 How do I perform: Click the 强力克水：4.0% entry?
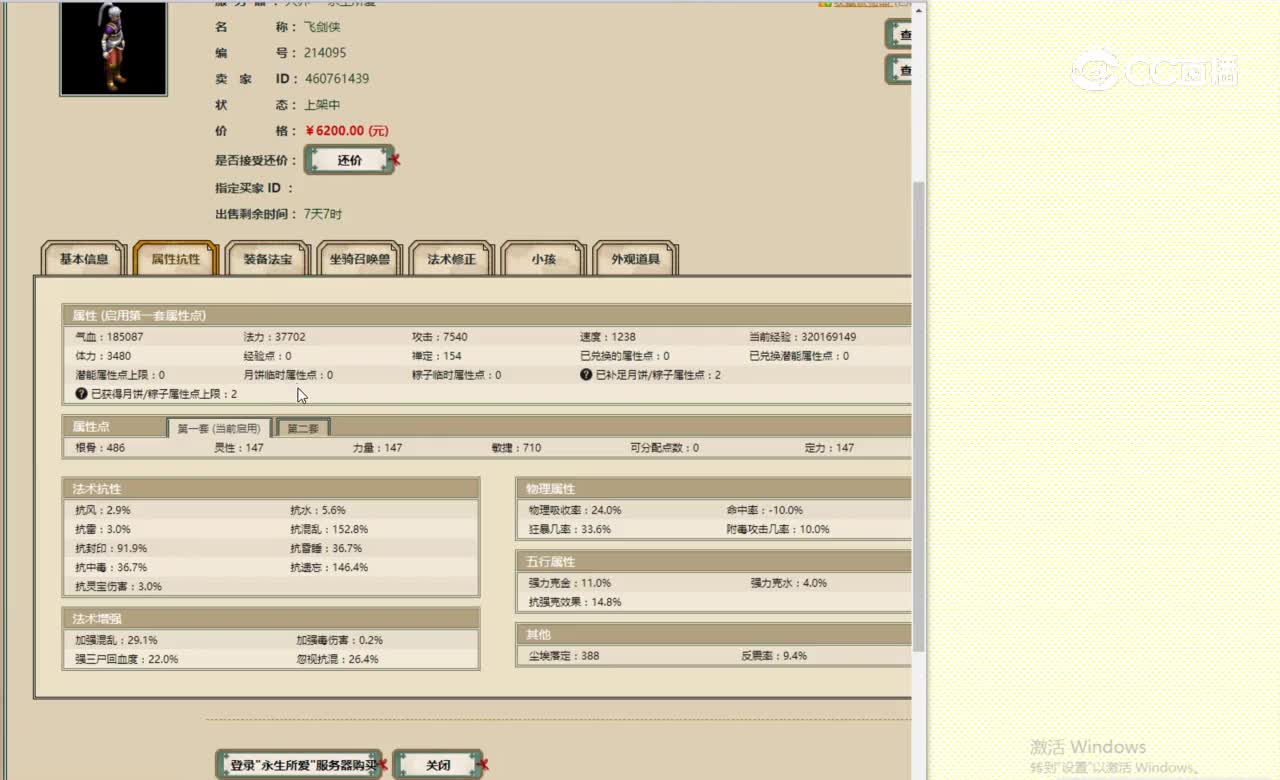tap(789, 583)
